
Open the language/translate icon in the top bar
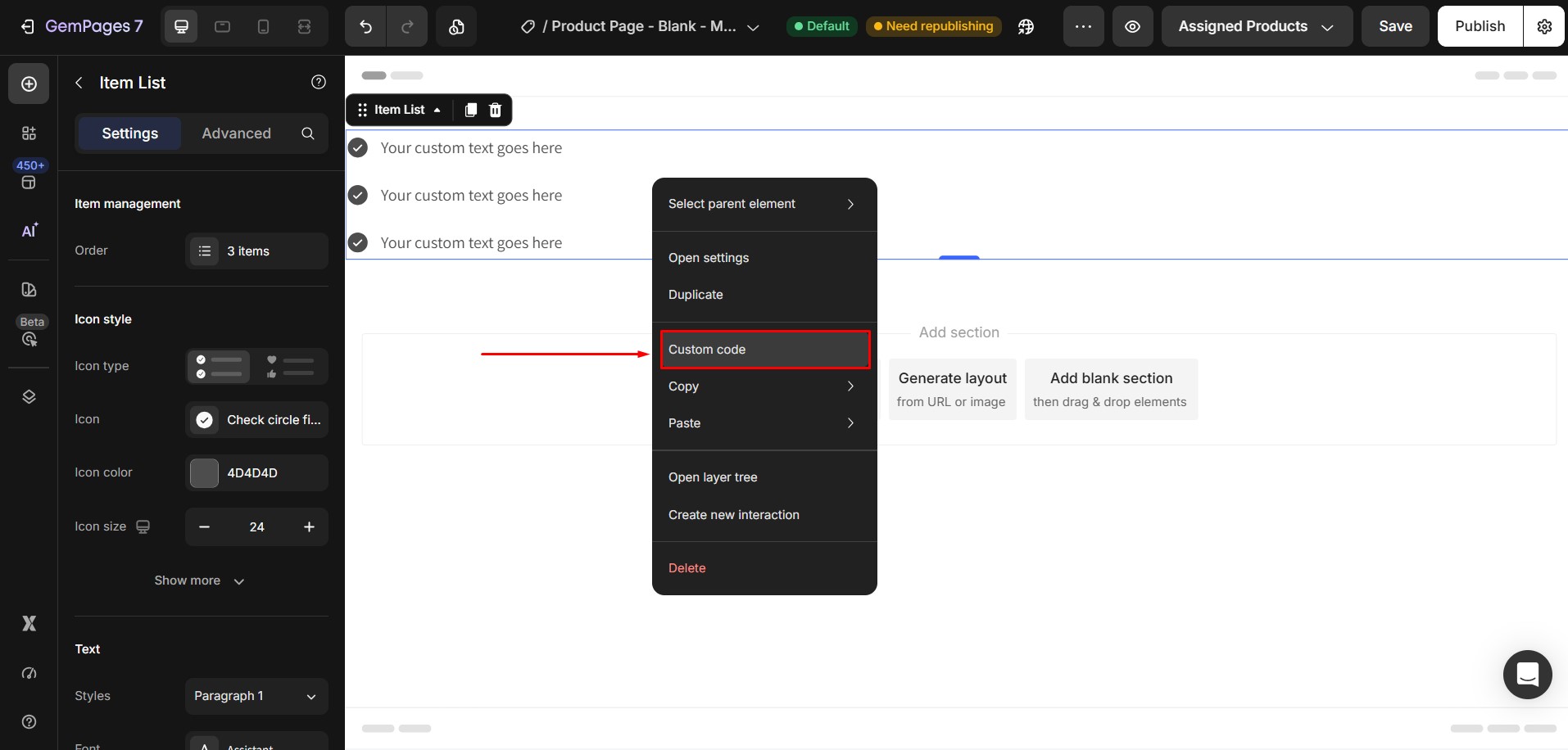coord(1026,26)
